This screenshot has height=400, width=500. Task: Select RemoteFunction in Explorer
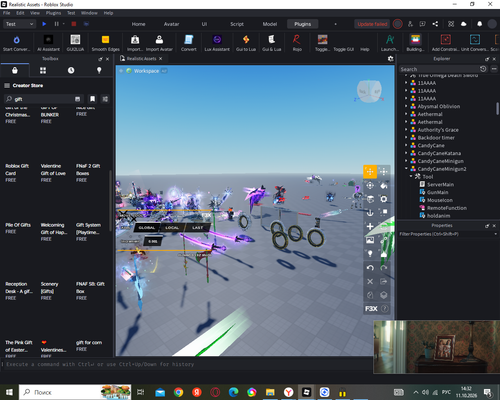(x=447, y=208)
